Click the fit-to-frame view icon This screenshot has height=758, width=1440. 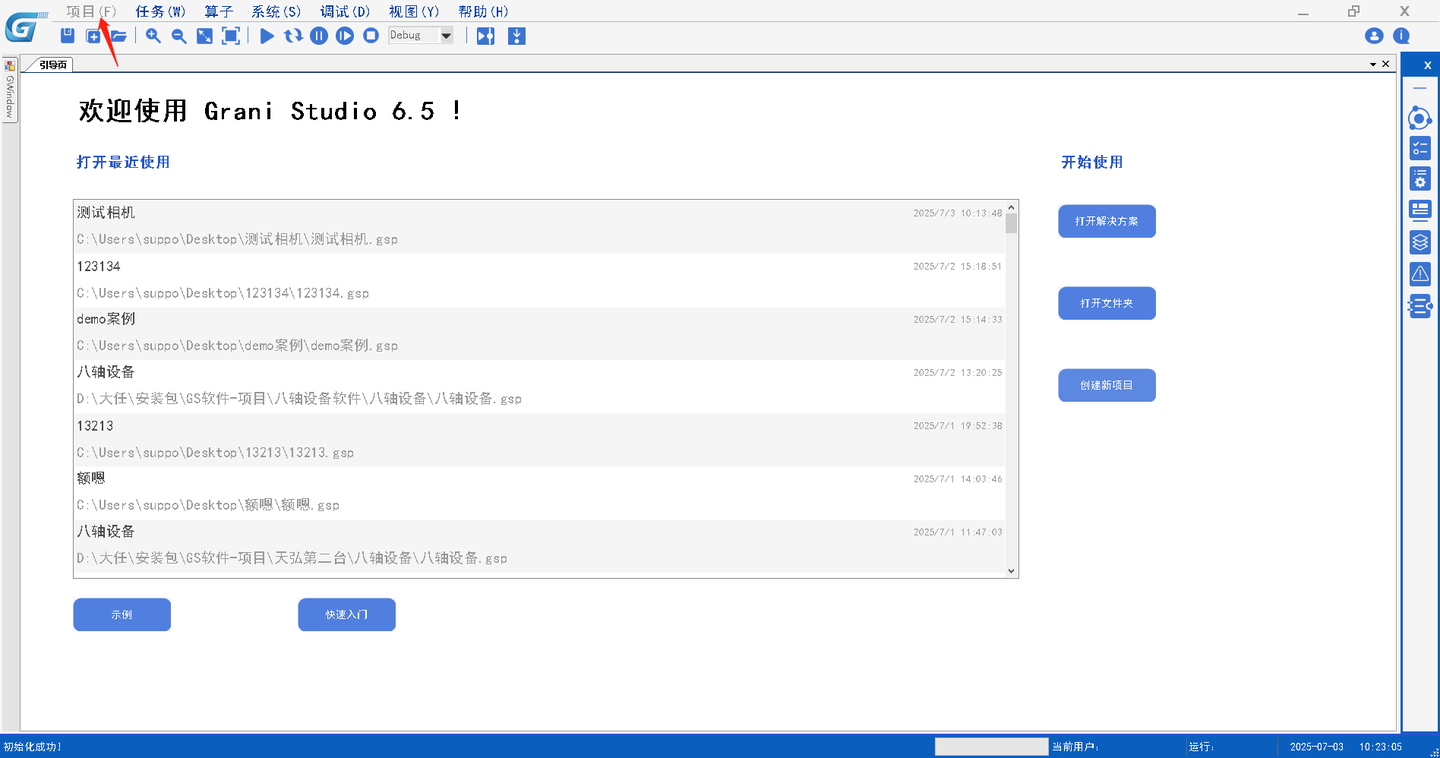230,36
